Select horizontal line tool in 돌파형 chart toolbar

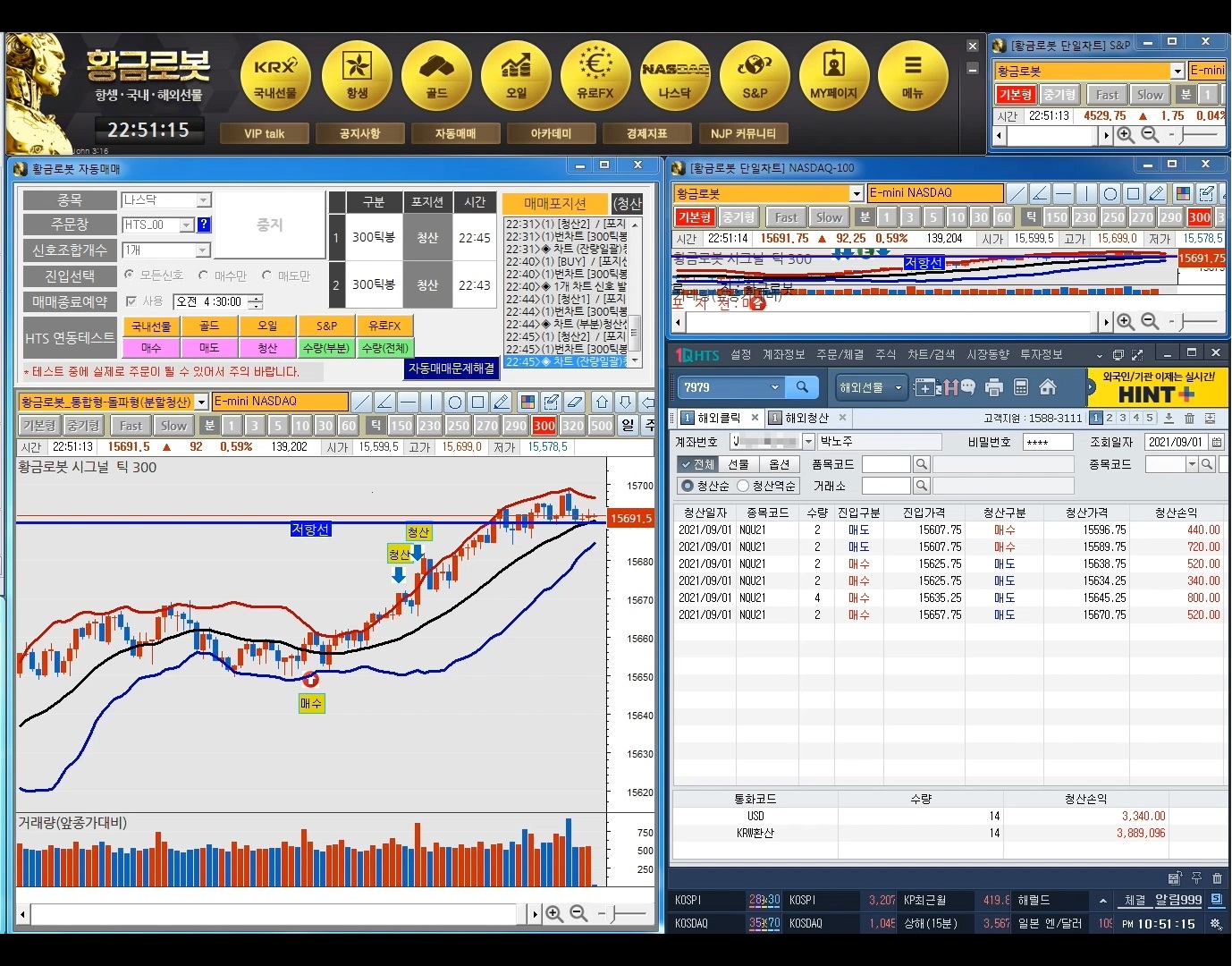[408, 402]
